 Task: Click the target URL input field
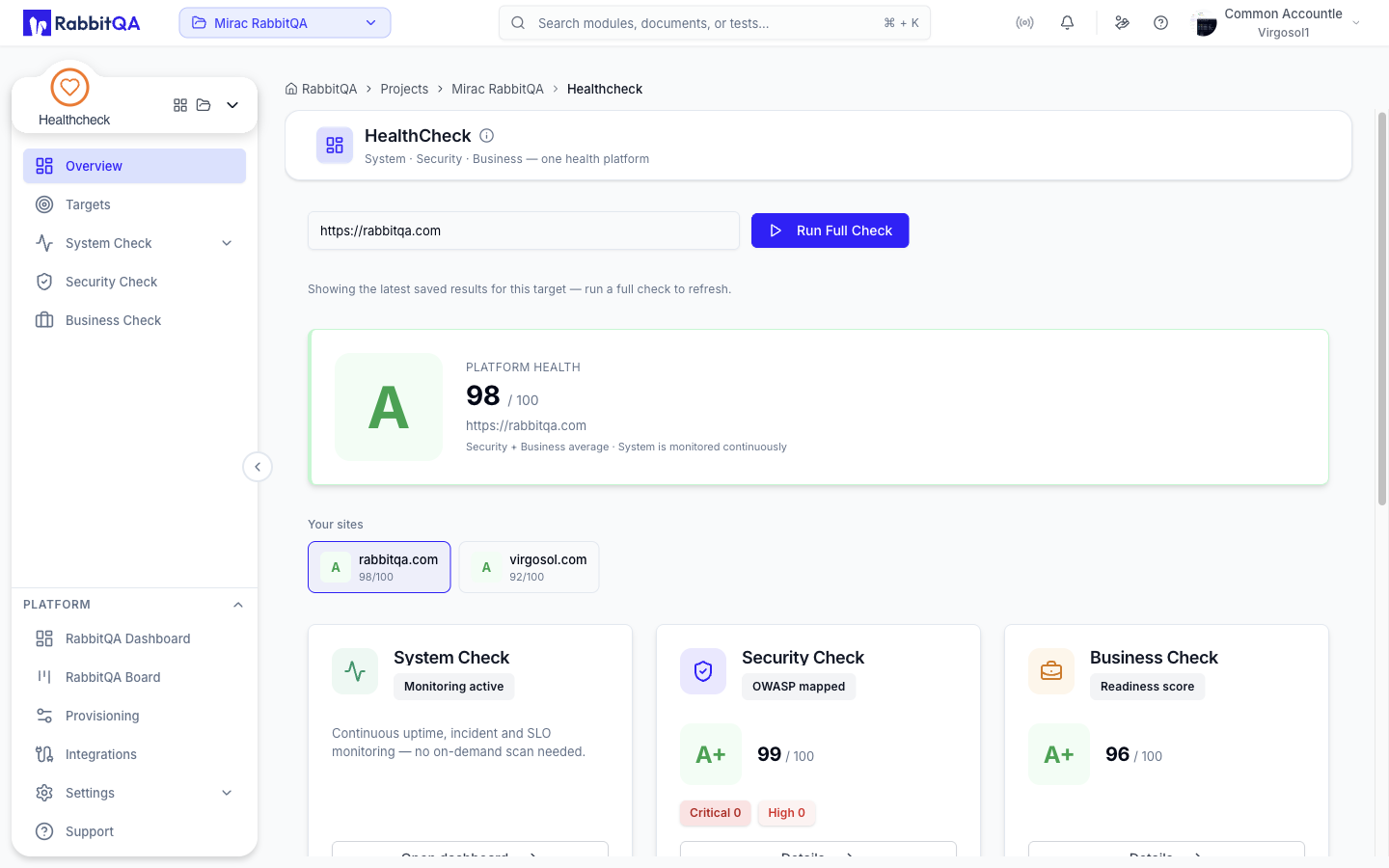[524, 231]
